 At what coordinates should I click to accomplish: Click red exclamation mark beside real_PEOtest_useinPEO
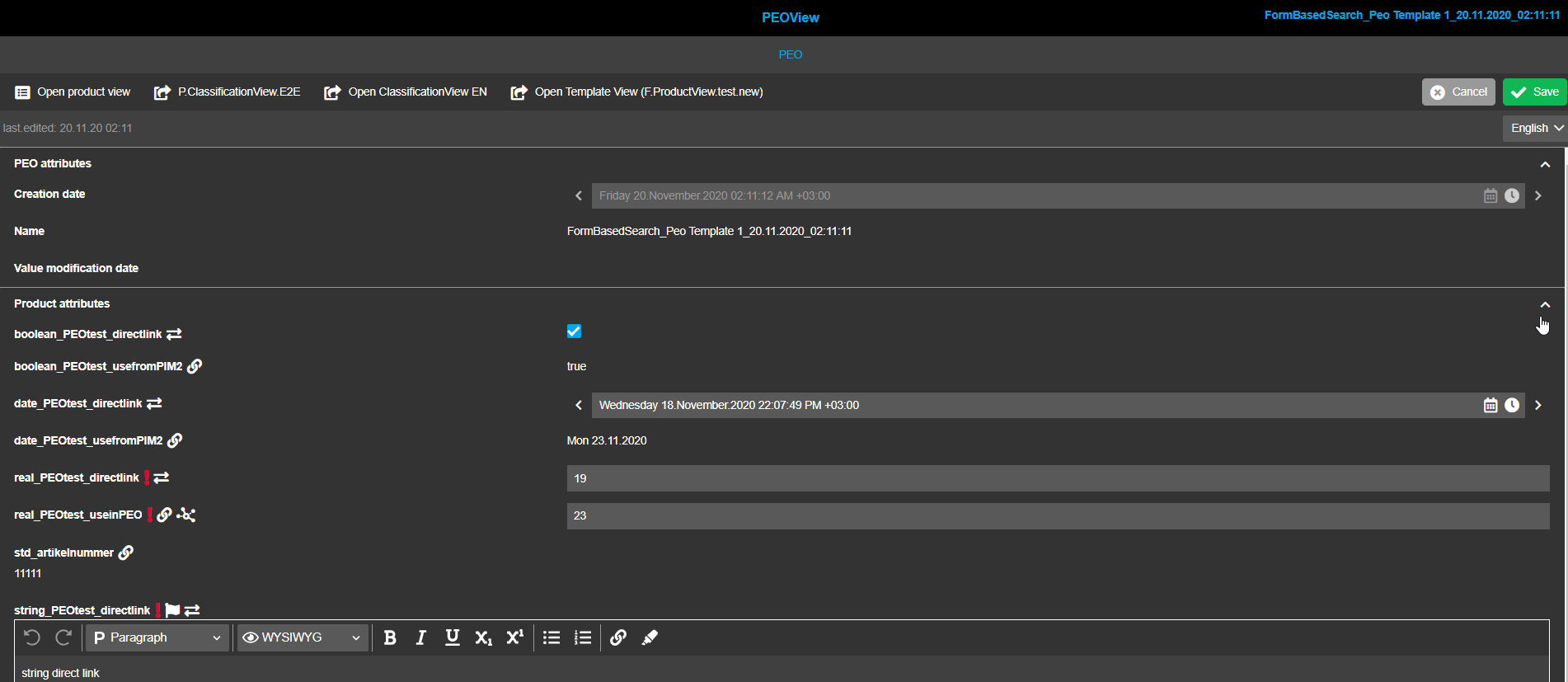point(150,515)
